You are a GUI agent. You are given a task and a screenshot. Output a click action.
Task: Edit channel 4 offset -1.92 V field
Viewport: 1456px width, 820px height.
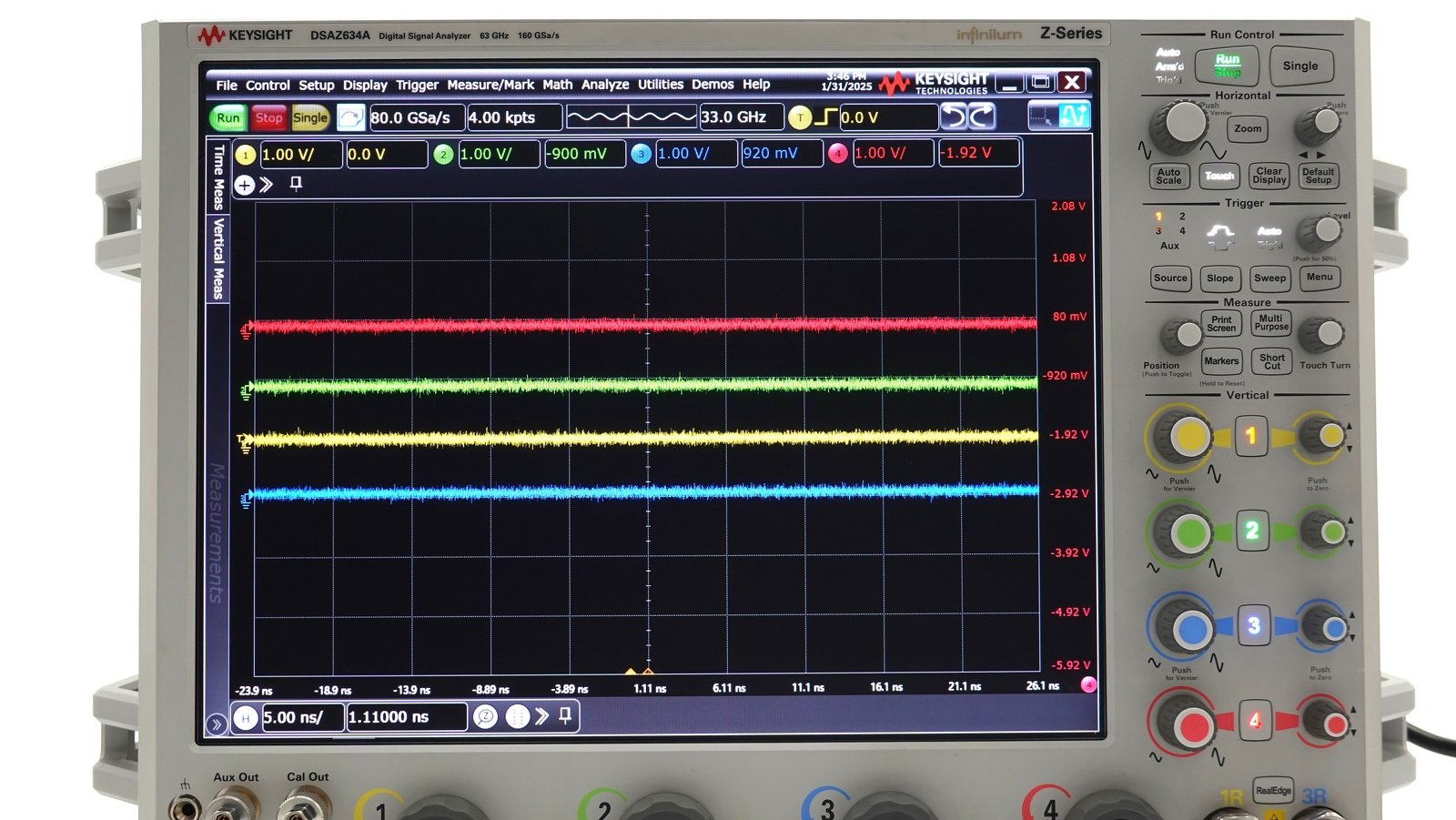pos(978,153)
